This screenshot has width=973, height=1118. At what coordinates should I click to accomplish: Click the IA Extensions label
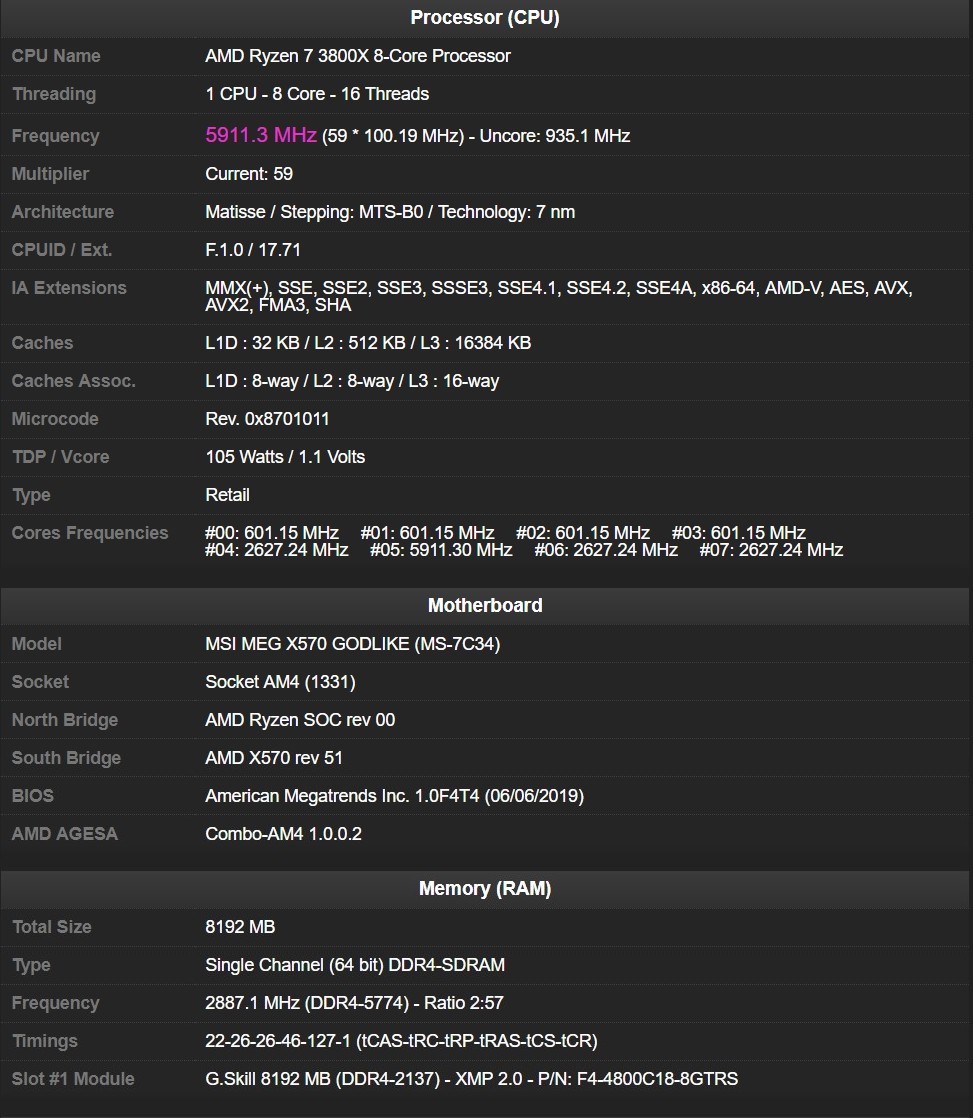tap(69, 287)
